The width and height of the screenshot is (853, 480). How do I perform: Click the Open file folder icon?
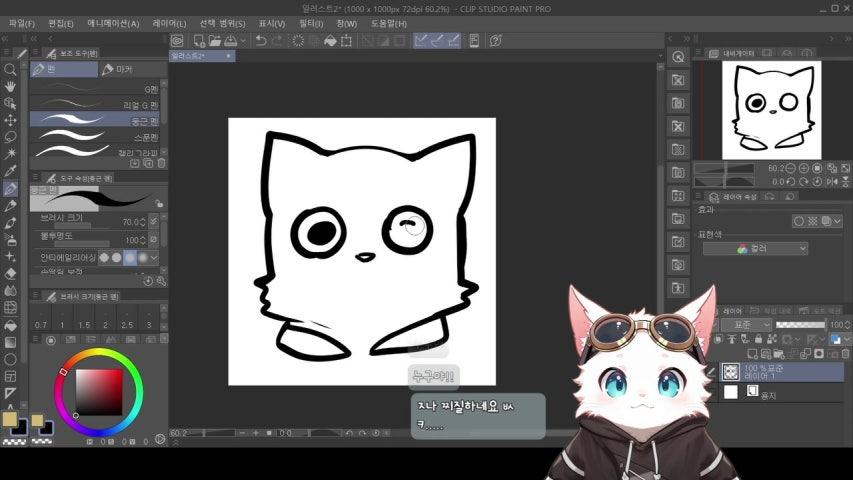[215, 41]
